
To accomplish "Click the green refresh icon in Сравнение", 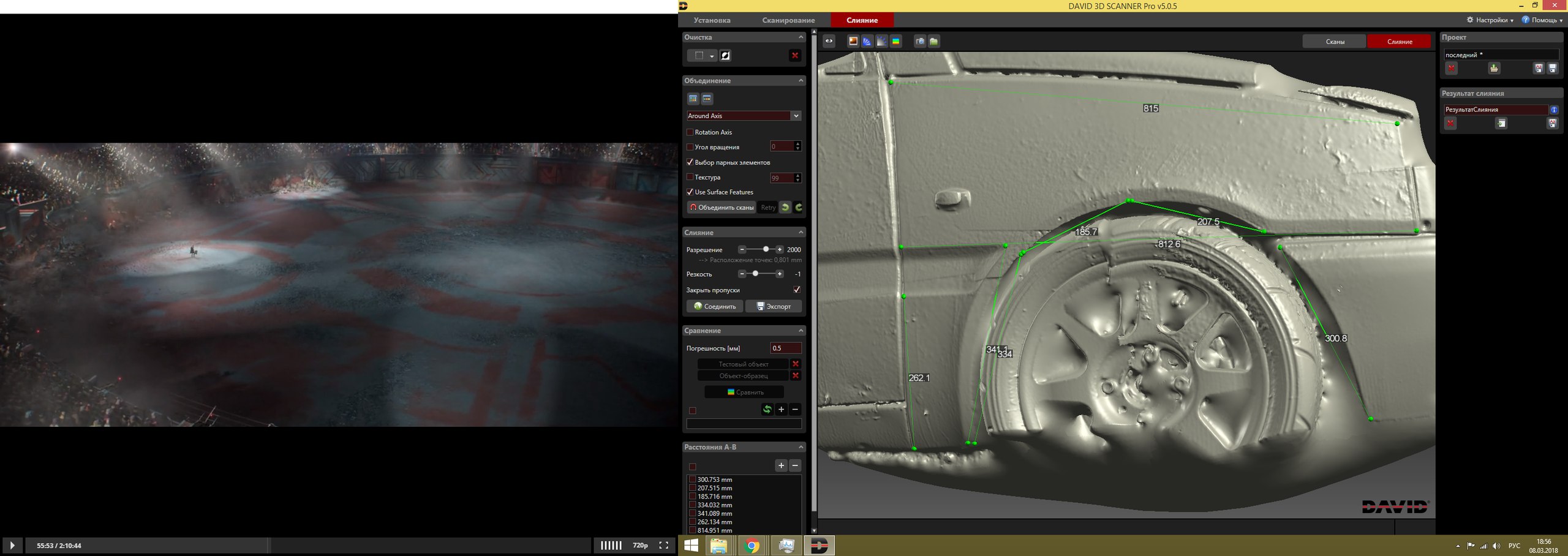I will click(767, 410).
